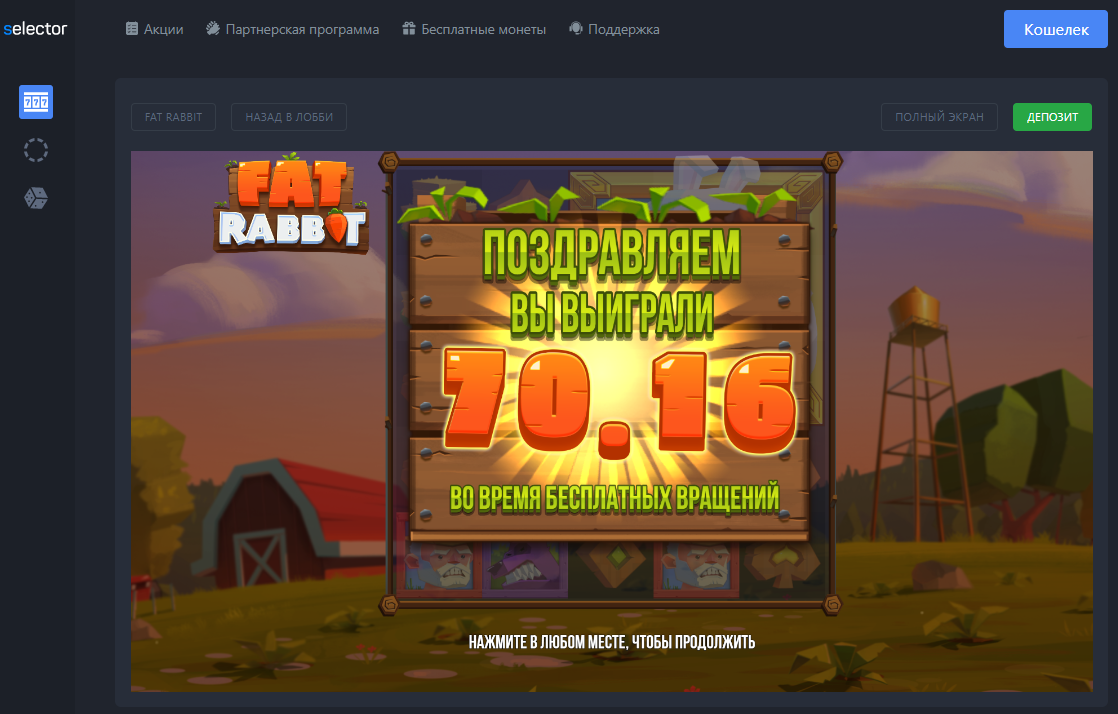1118x714 pixels.
Task: Go back with НАЗАД В ЛОББИ
Action: pyautogui.click(x=289, y=117)
